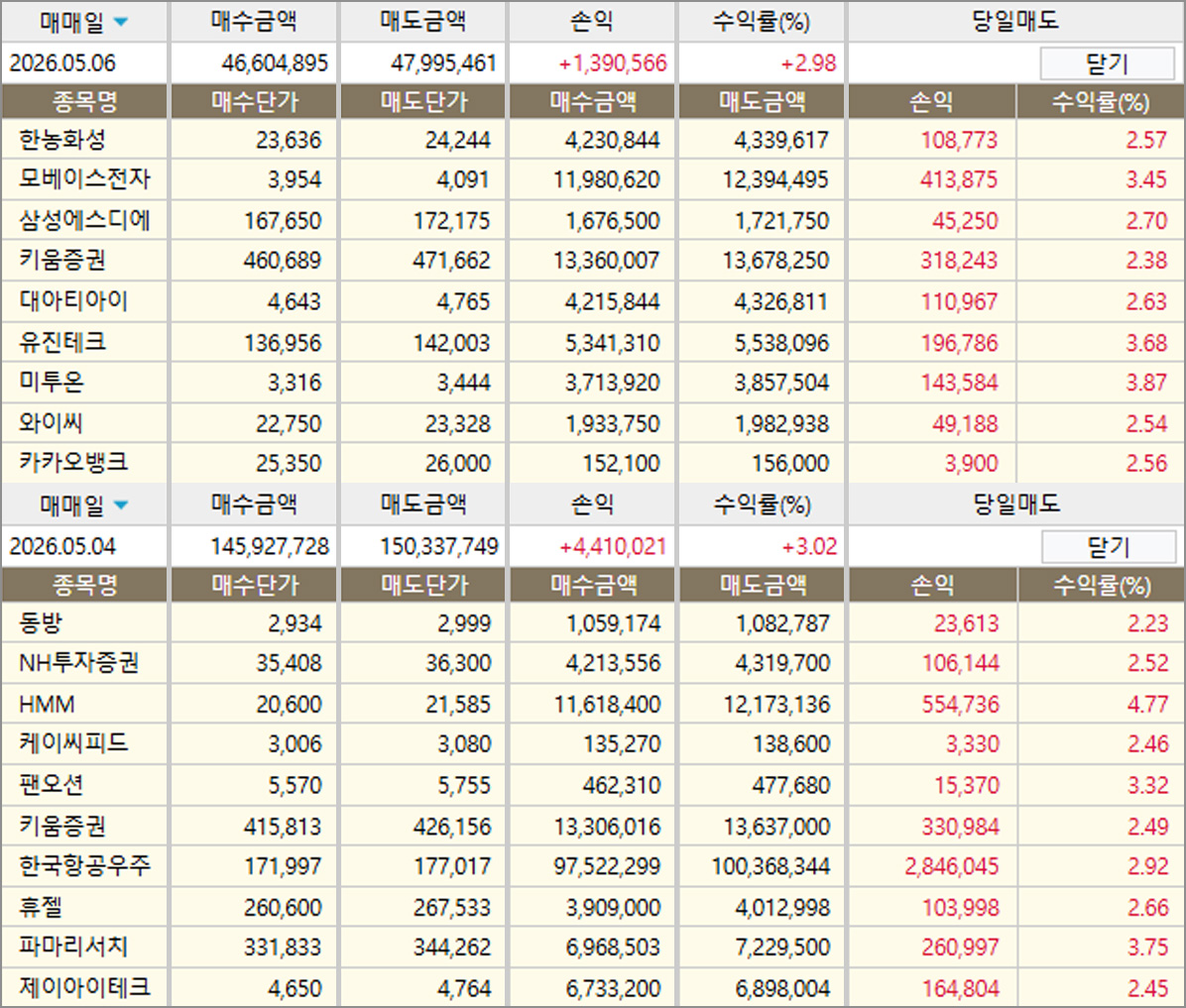The image size is (1186, 1008).
Task: Click sell total 150,337,749
Action: click(438, 546)
